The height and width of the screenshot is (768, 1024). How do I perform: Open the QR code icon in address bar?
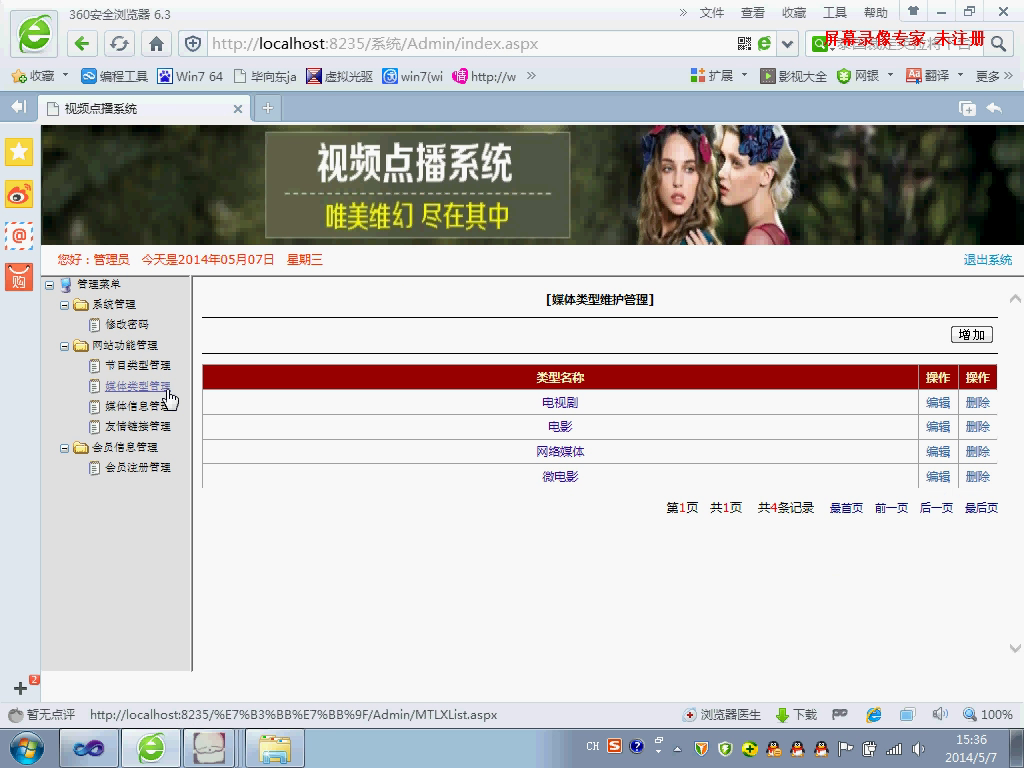coord(744,44)
